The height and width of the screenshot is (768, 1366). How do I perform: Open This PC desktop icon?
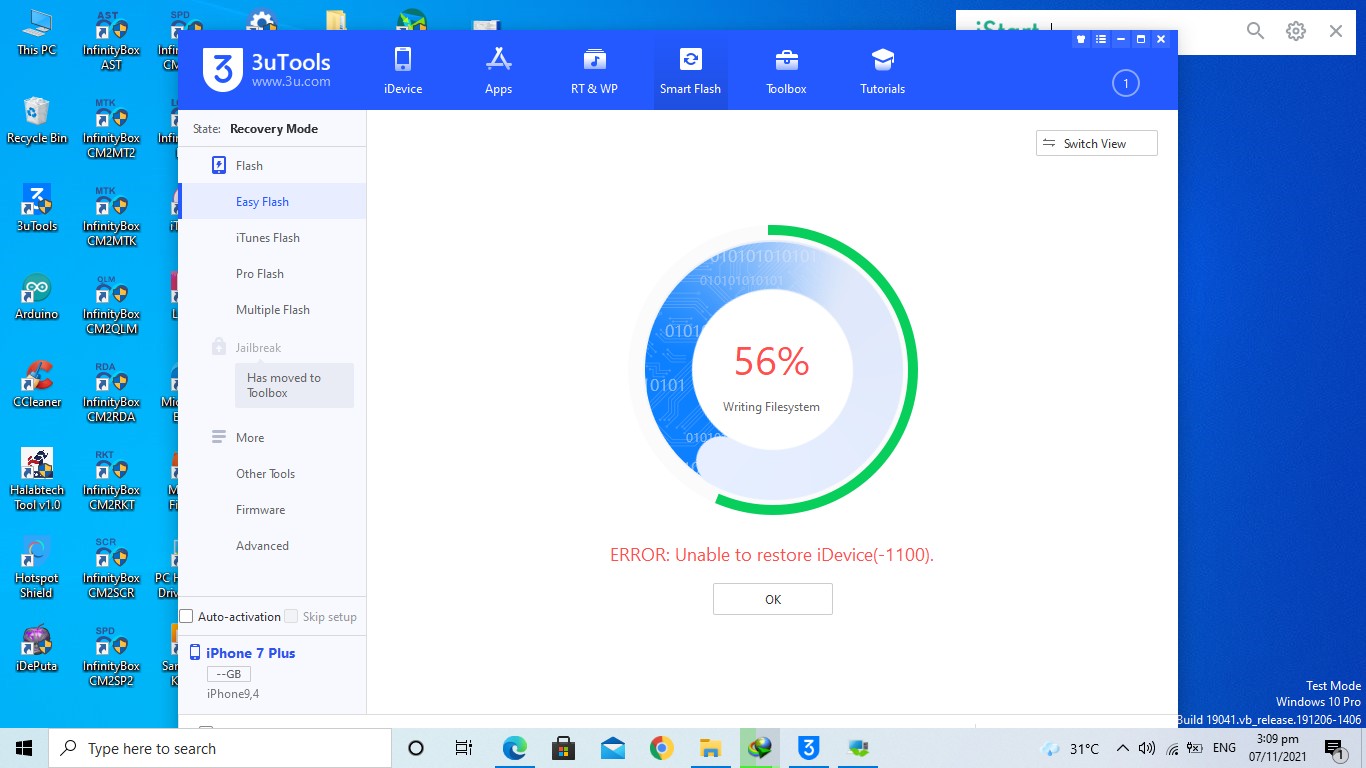(37, 33)
